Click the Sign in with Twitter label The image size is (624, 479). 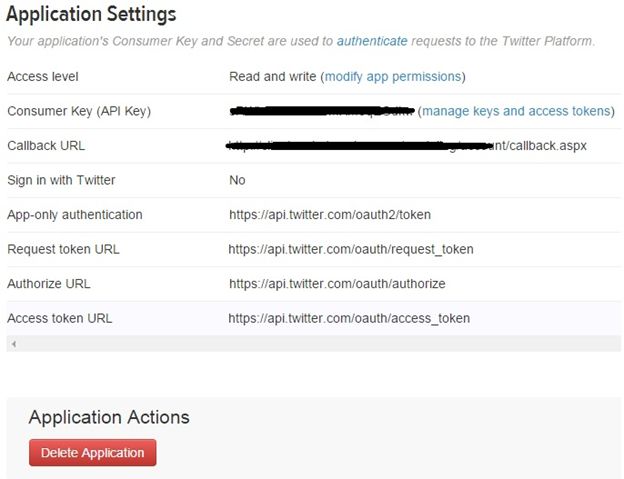click(61, 180)
